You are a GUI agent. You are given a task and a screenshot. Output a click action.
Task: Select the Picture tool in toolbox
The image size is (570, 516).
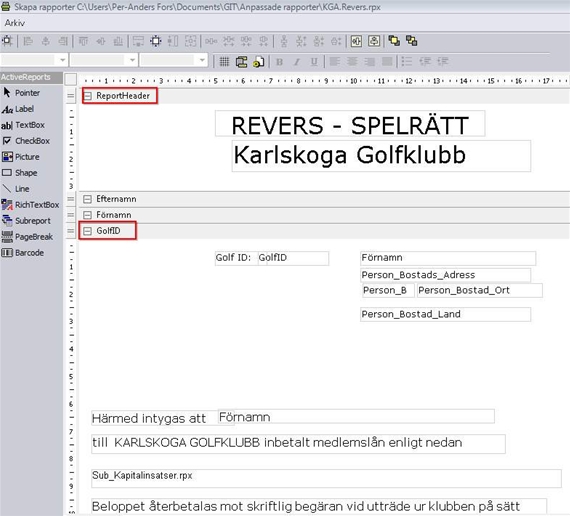(21, 157)
